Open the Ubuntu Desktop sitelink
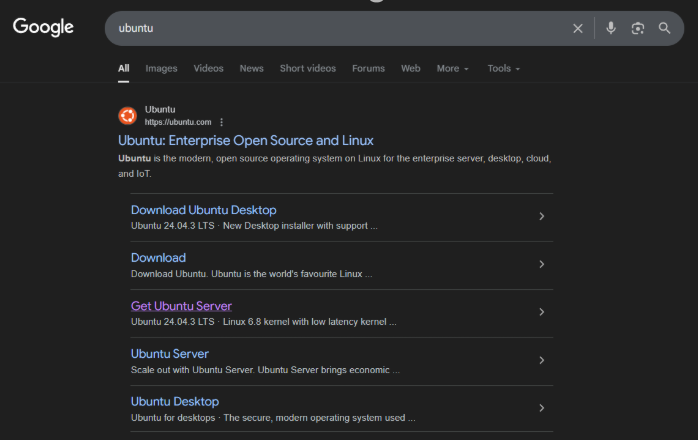Viewport: 698px width, 440px height. tap(175, 402)
